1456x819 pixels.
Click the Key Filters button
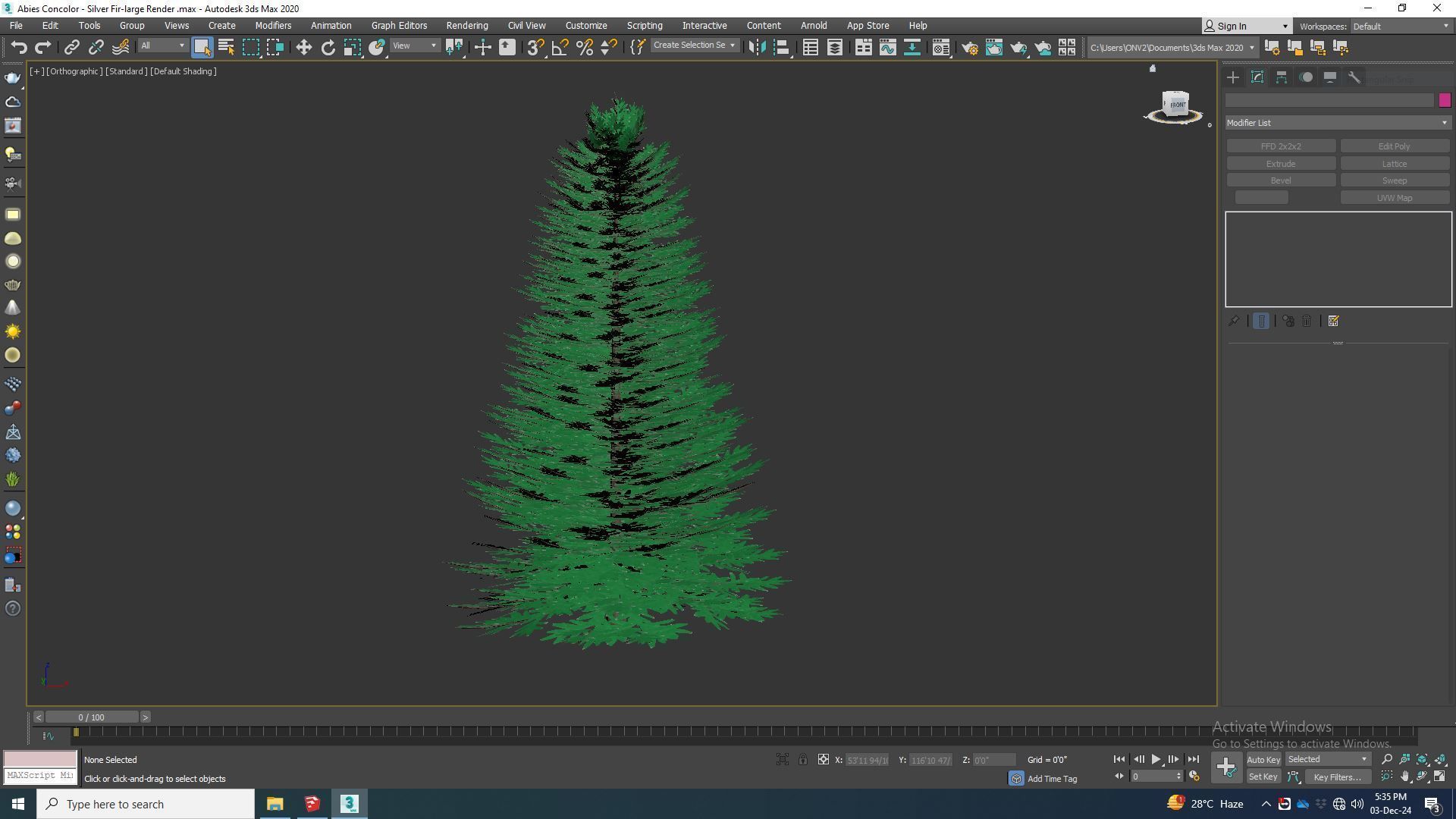[x=1337, y=777]
